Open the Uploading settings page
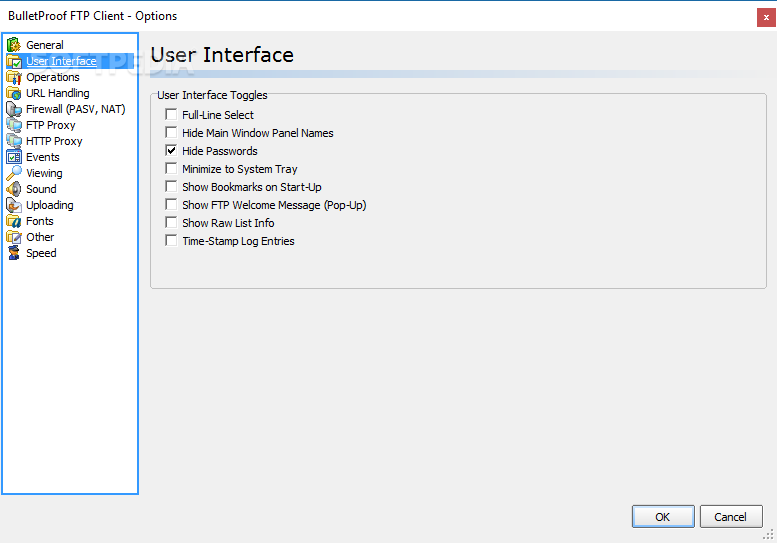Screen dimensions: 777x543 click(x=50, y=205)
